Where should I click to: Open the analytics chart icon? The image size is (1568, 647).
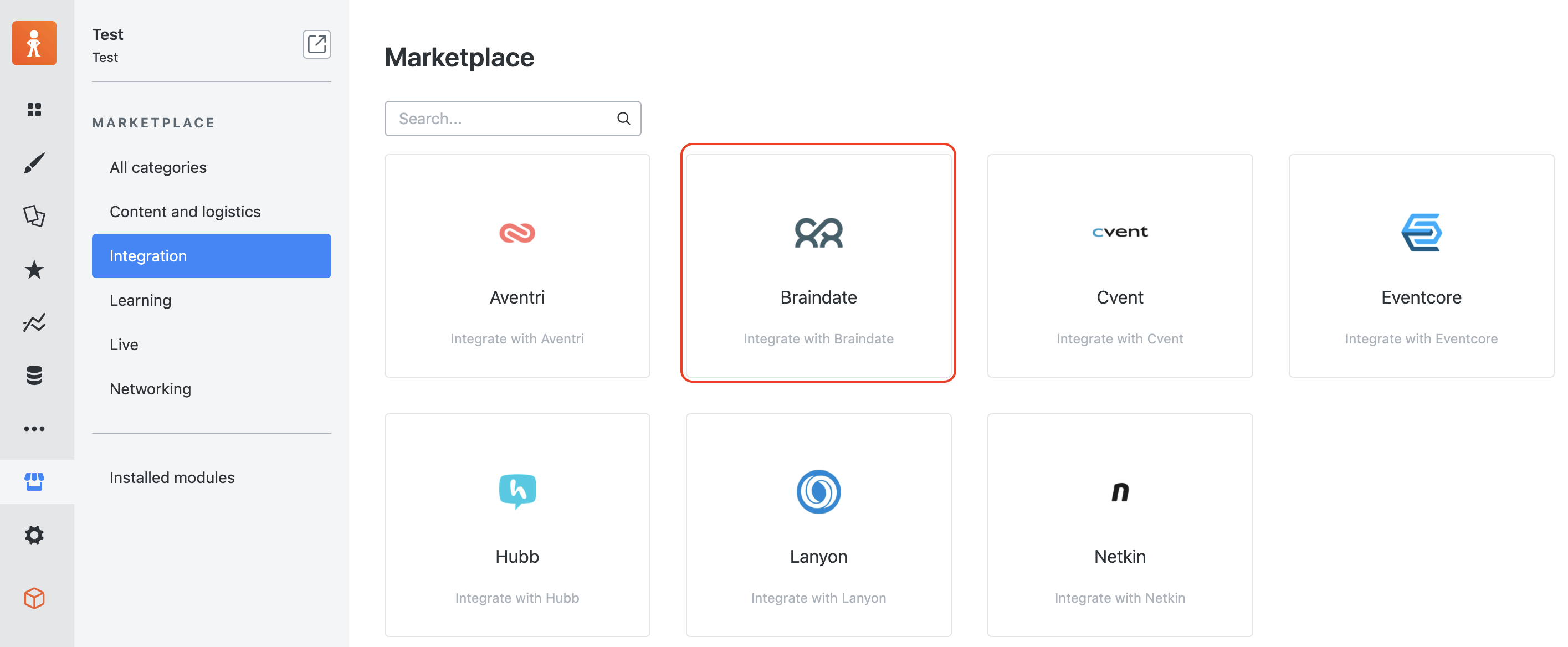[x=34, y=322]
